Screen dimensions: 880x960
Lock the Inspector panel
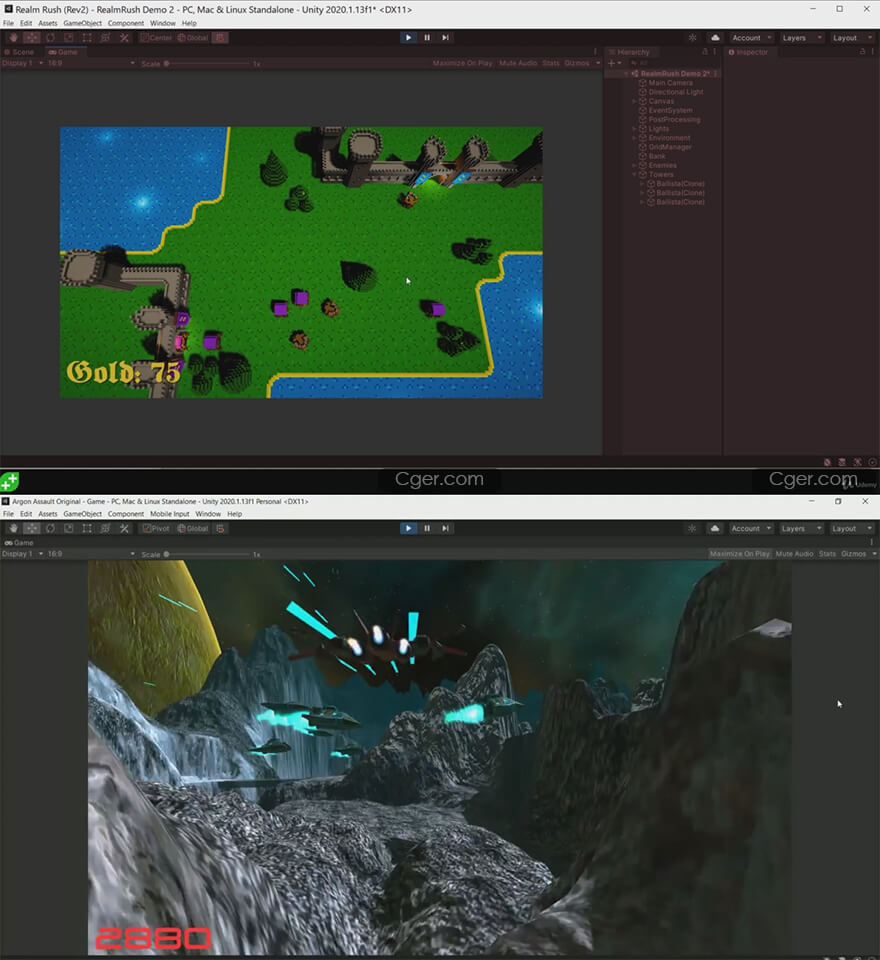pyautogui.click(x=862, y=52)
